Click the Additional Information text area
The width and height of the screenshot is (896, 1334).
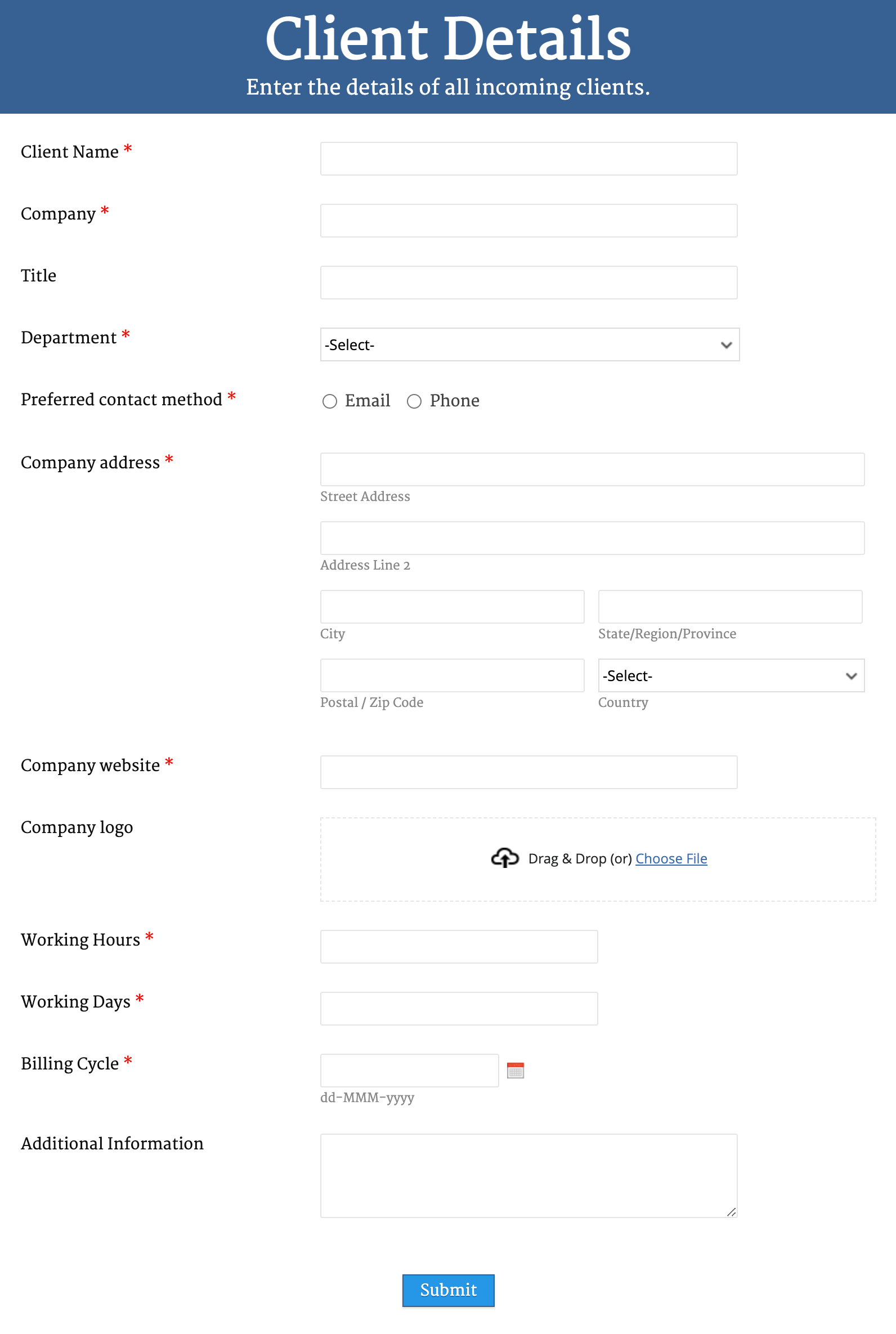[528, 1175]
